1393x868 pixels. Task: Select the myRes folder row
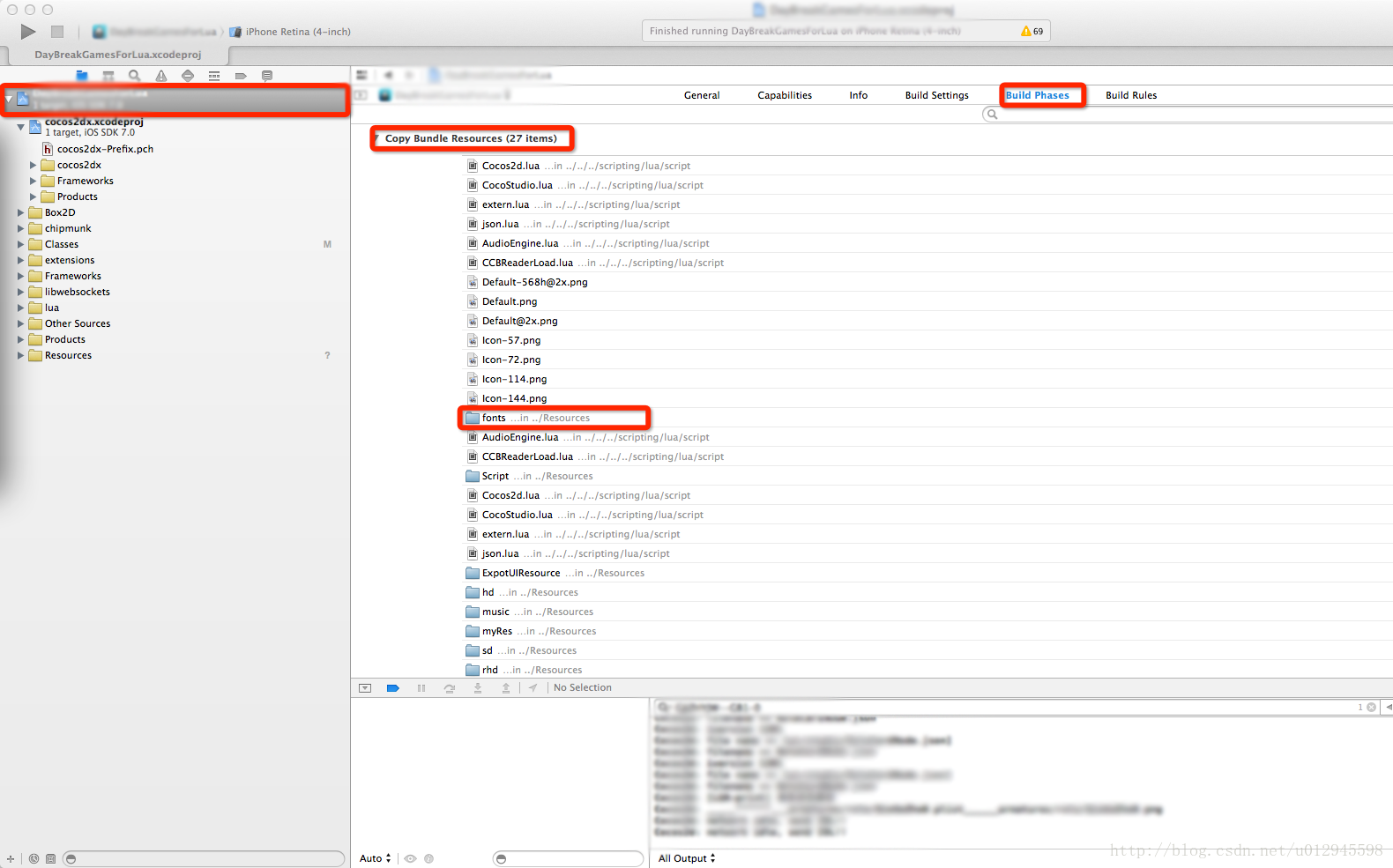coord(928,631)
